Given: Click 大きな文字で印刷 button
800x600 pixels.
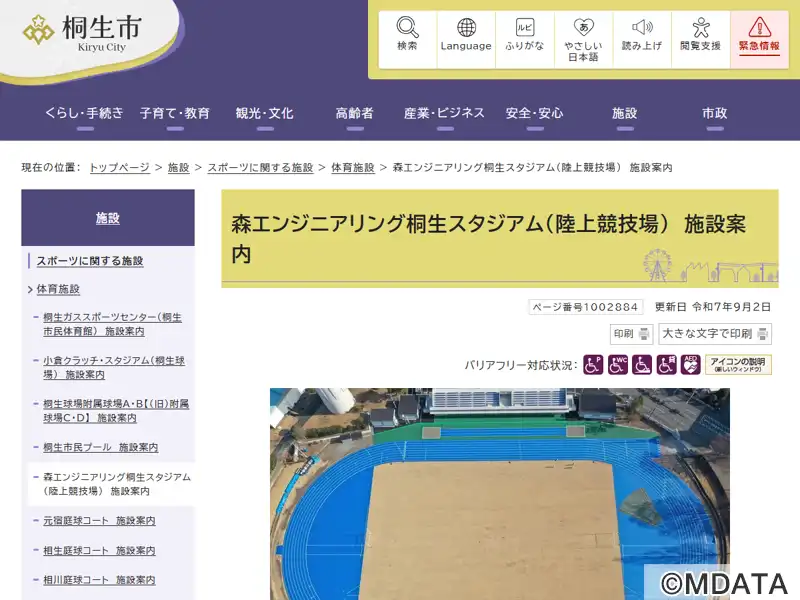Looking at the screenshot, I should pos(715,334).
